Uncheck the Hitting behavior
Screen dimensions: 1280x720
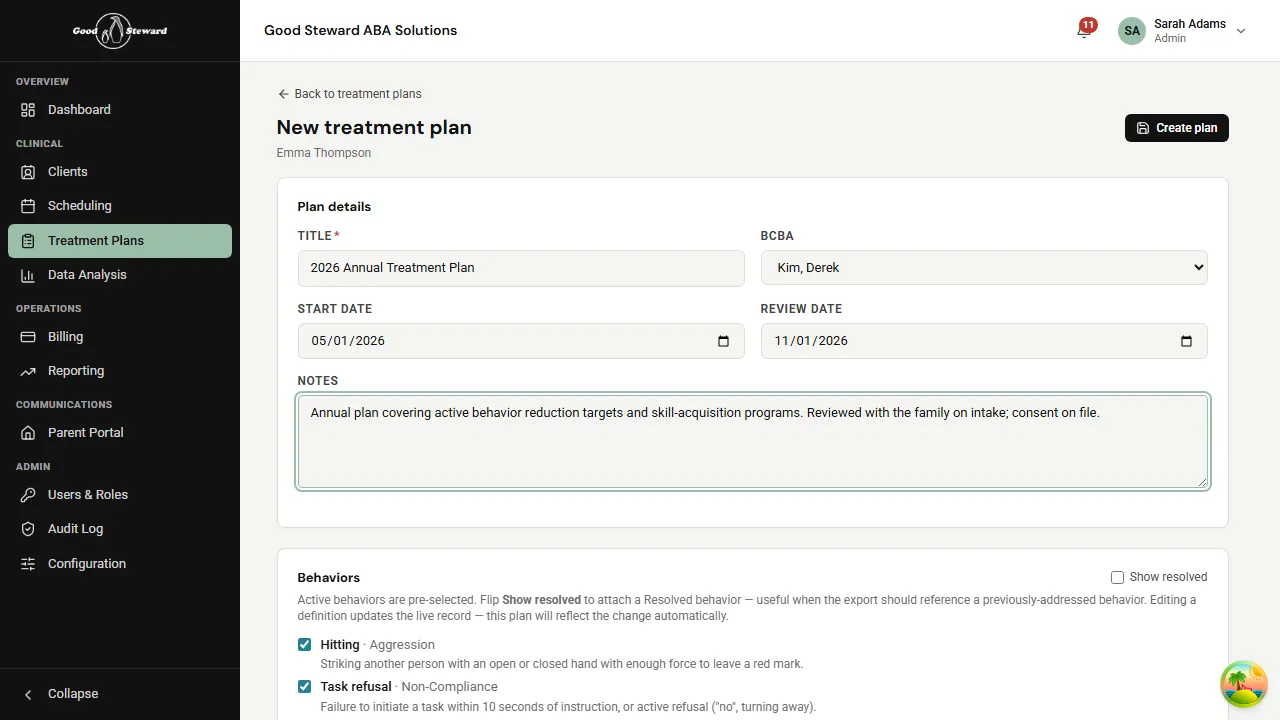[304, 644]
